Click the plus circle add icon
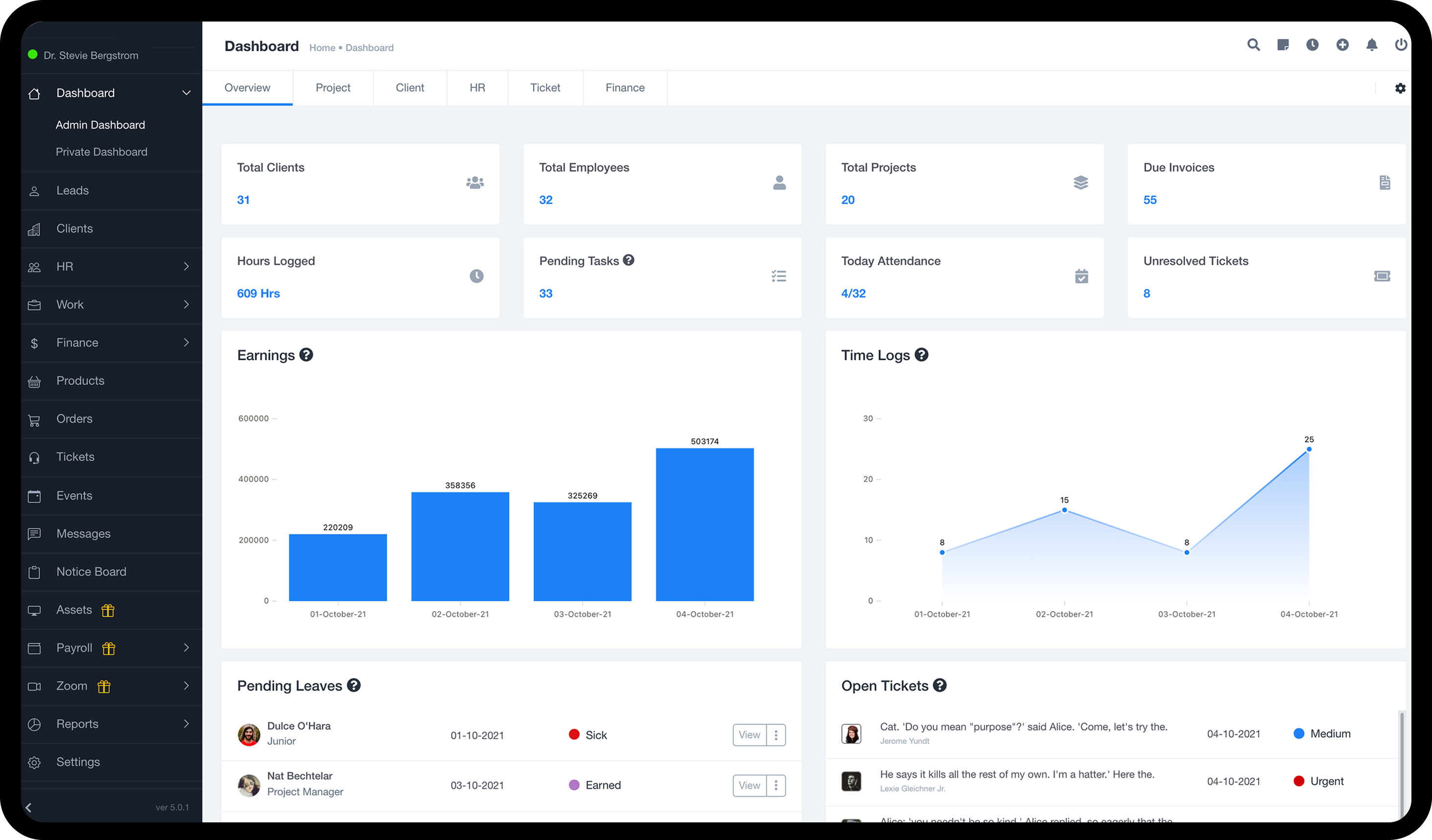 coord(1342,45)
